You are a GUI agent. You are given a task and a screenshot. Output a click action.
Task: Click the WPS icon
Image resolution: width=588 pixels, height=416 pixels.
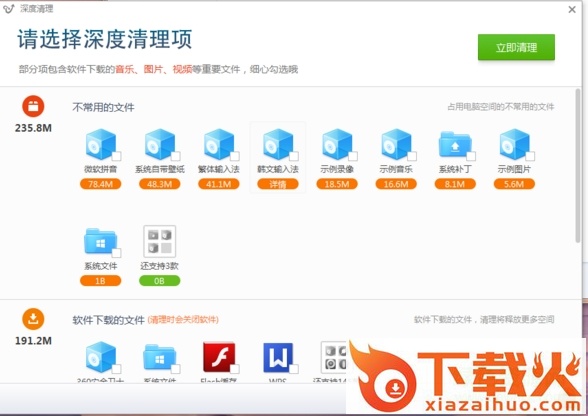click(278, 357)
